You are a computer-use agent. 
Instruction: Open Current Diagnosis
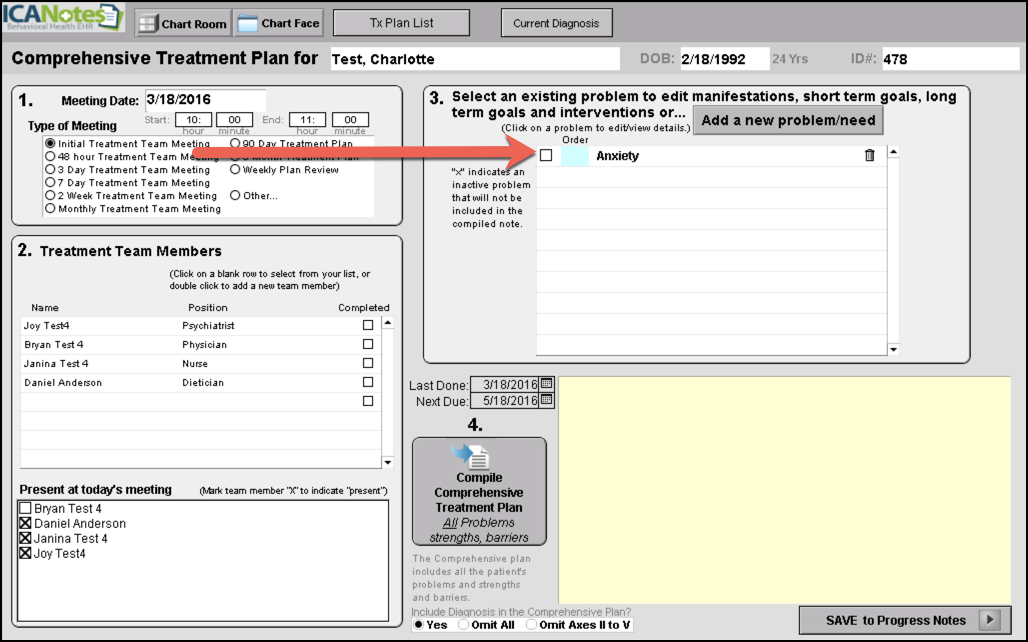click(x=555, y=23)
